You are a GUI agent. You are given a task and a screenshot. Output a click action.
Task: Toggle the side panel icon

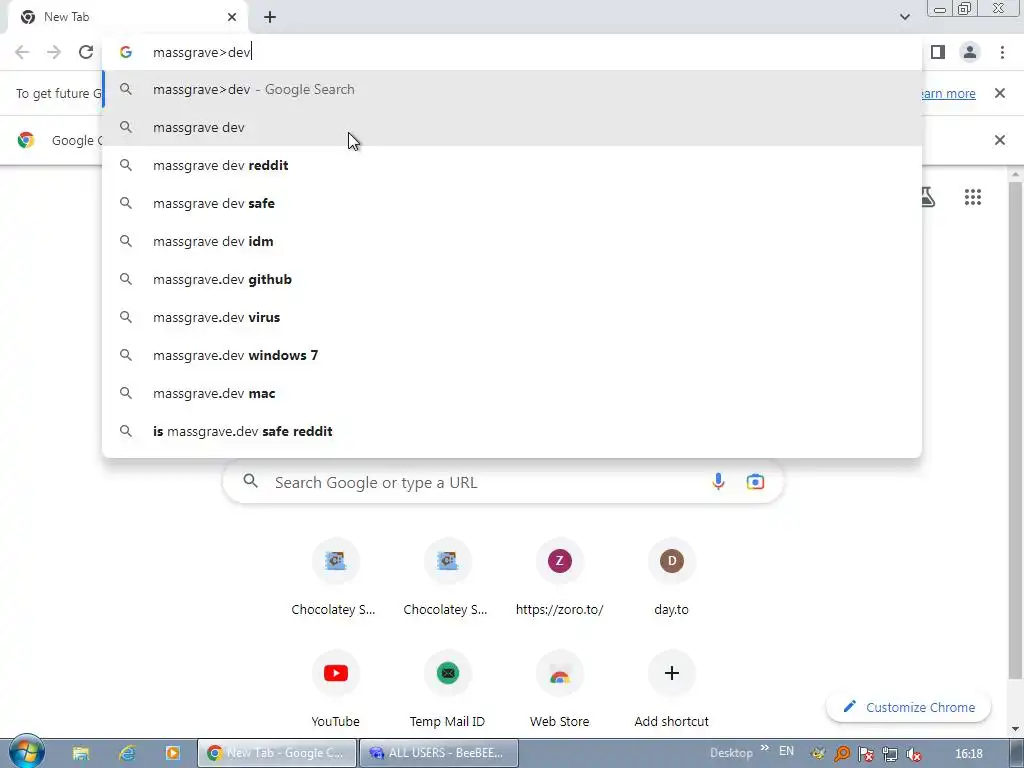[x=938, y=52]
